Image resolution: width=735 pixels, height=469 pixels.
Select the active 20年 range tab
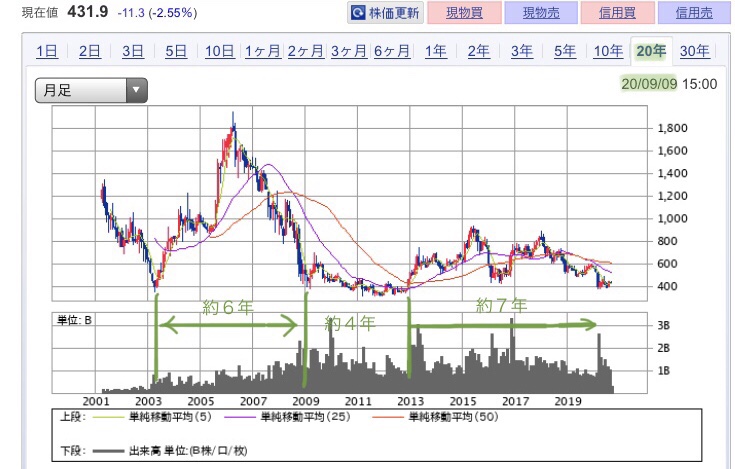tap(652, 51)
